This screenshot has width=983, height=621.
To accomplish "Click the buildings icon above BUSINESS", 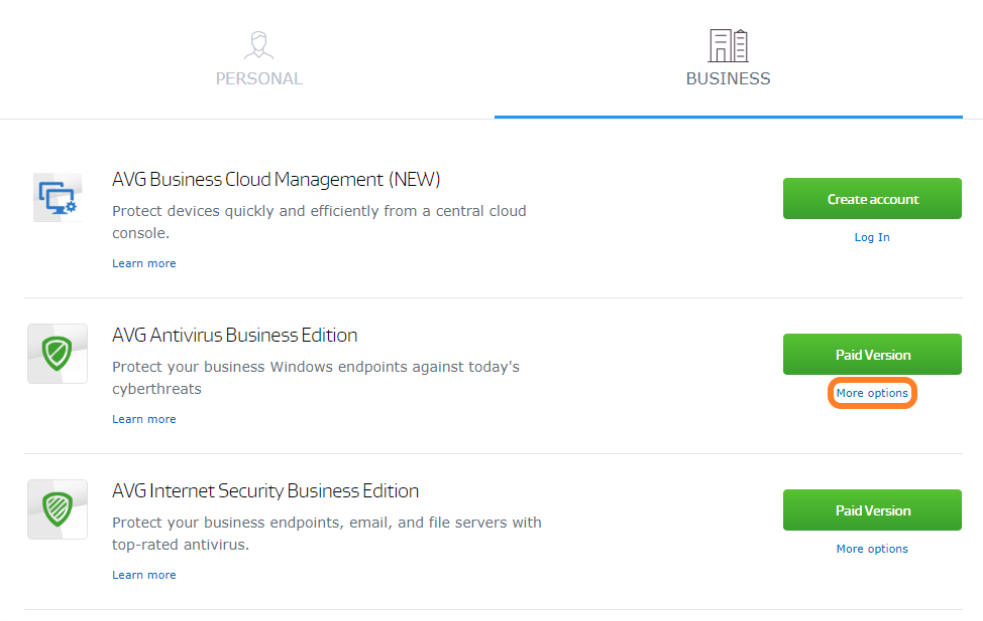I will click(727, 43).
